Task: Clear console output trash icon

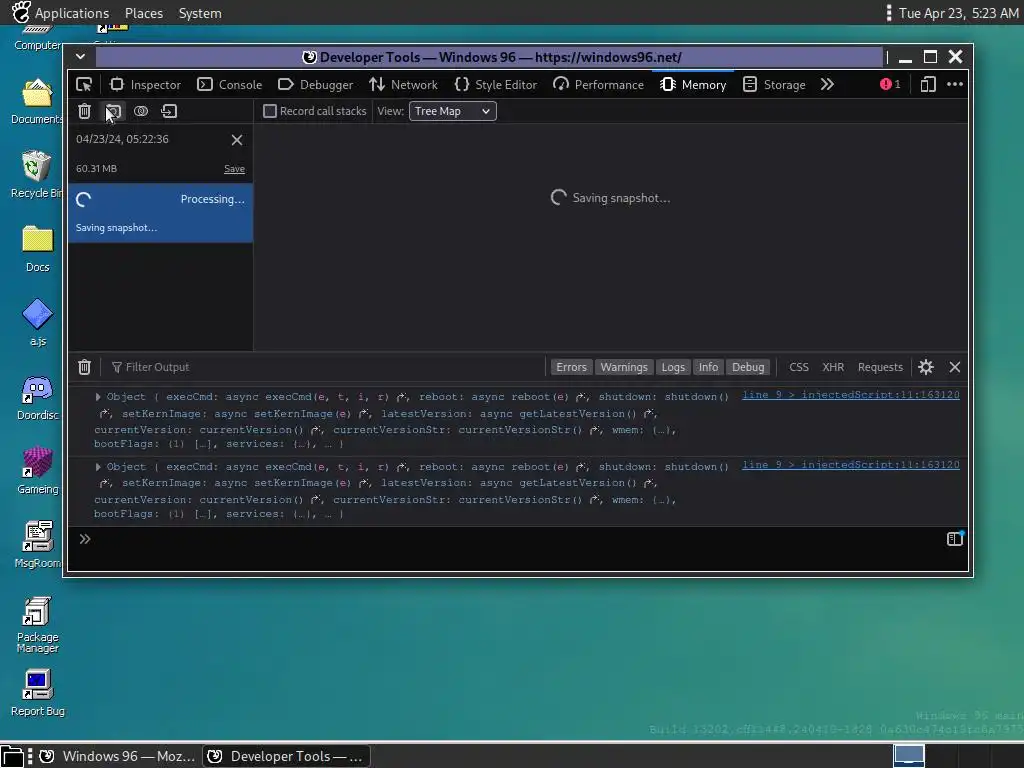Action: [84, 367]
